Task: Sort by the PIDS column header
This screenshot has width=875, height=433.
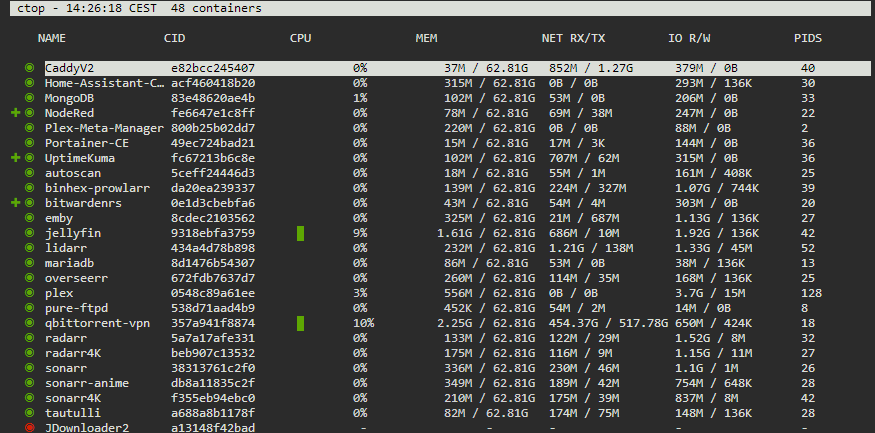Action: 808,39
